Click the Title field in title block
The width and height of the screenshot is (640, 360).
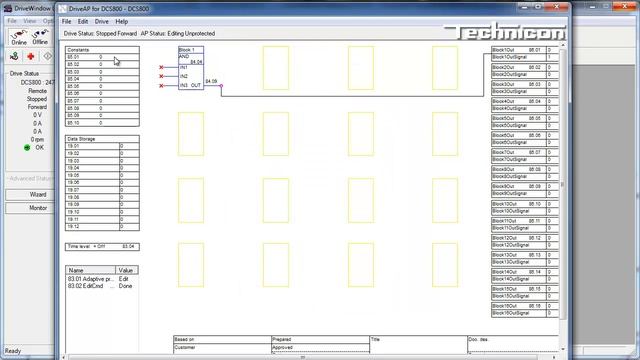(418, 344)
